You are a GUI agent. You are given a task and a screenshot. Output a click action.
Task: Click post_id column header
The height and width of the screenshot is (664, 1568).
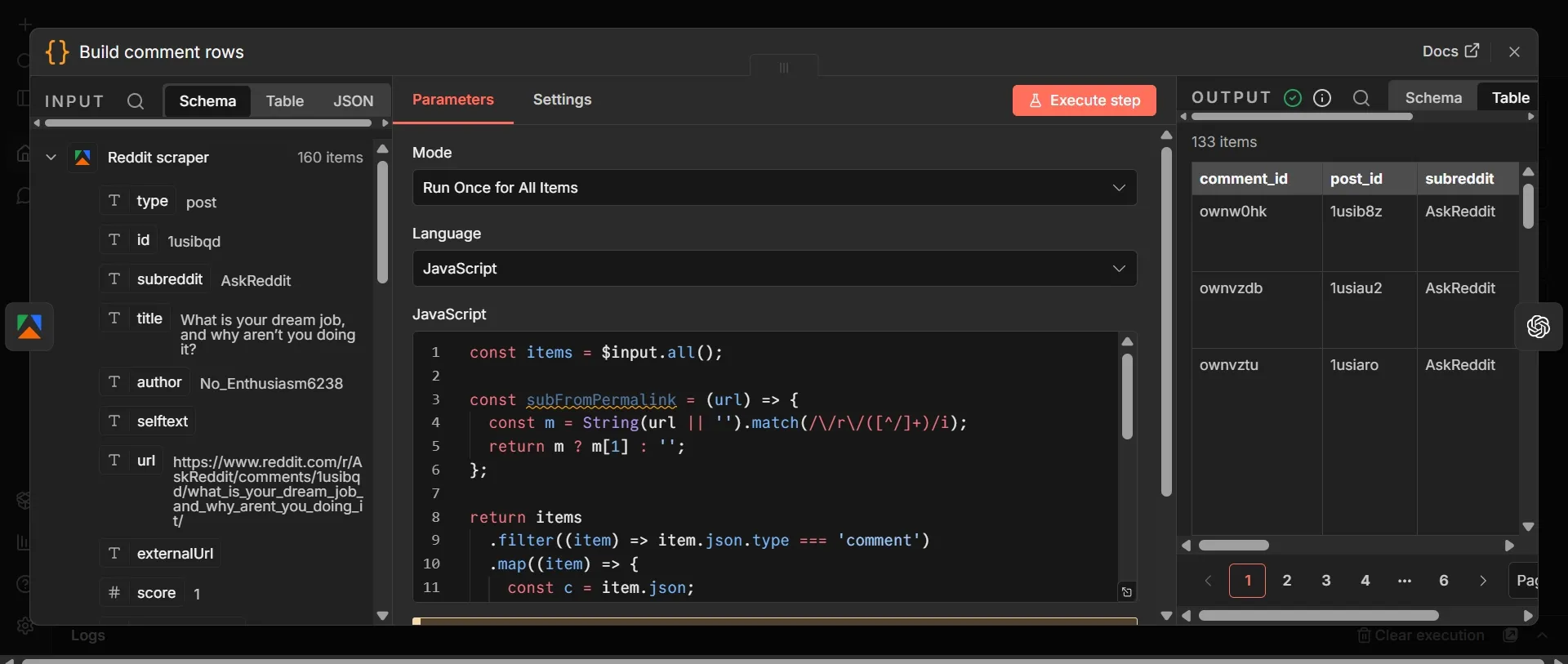[1370, 179]
